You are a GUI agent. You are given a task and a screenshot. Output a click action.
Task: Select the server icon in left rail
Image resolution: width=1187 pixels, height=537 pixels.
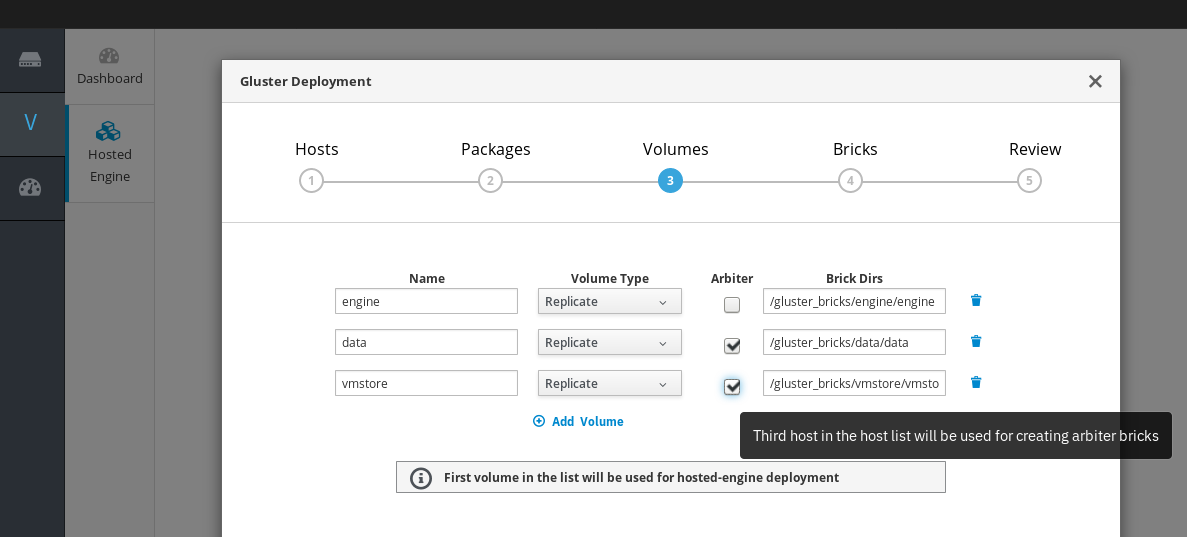(30, 60)
